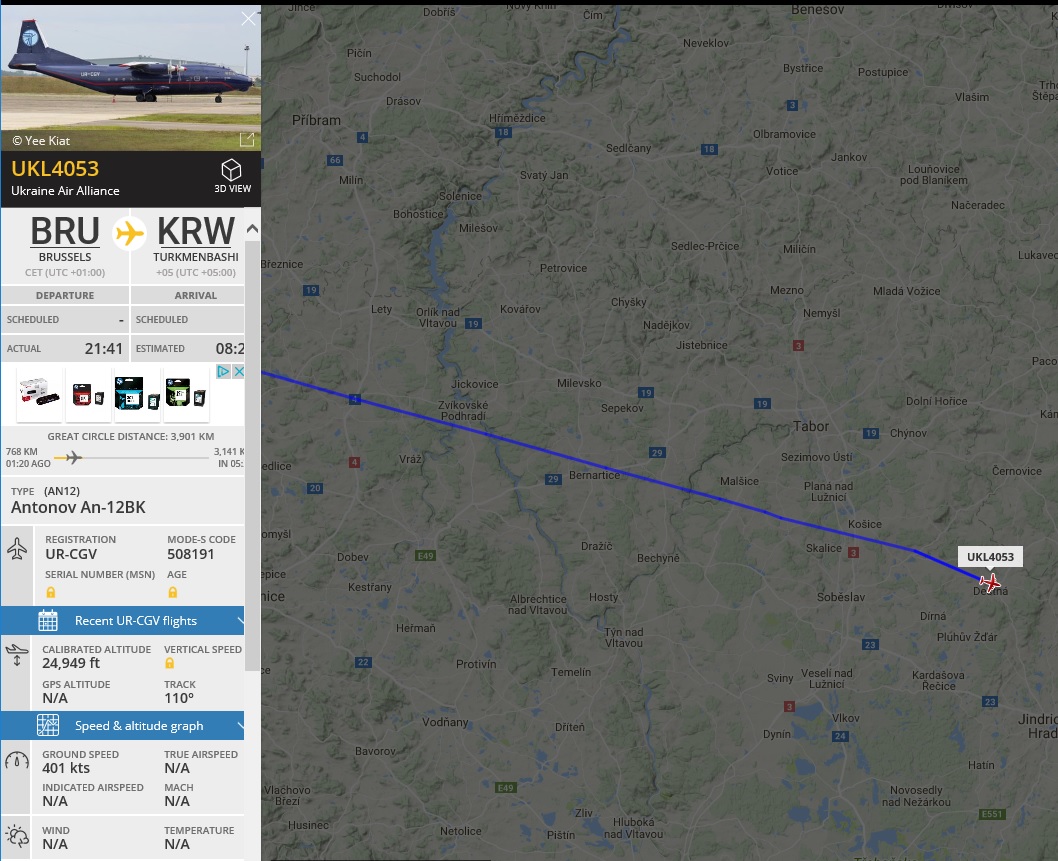Click the aircraft age lock icon
This screenshot has height=861, width=1058.
(x=173, y=592)
